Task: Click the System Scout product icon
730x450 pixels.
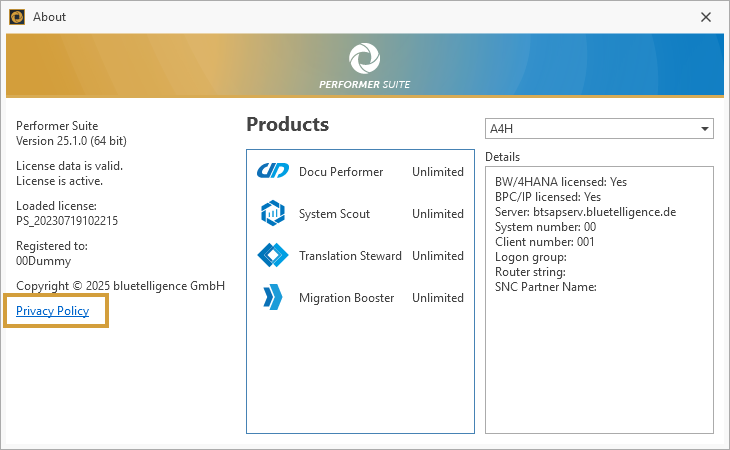Action: pyautogui.click(x=273, y=214)
